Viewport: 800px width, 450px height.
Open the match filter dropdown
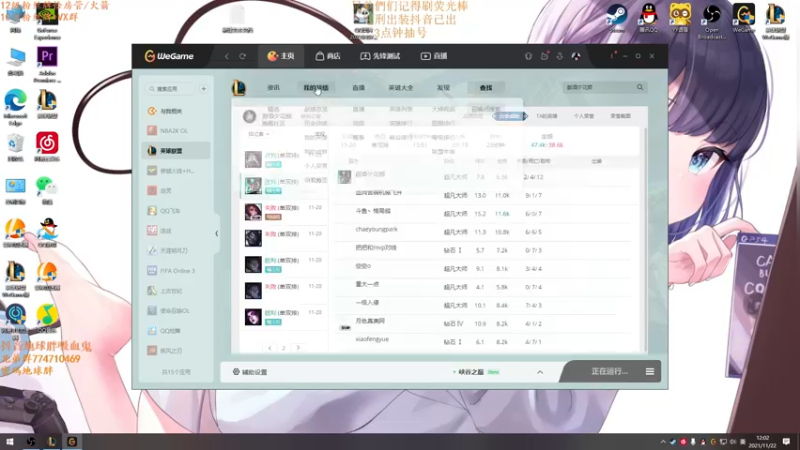pyautogui.click(x=259, y=134)
